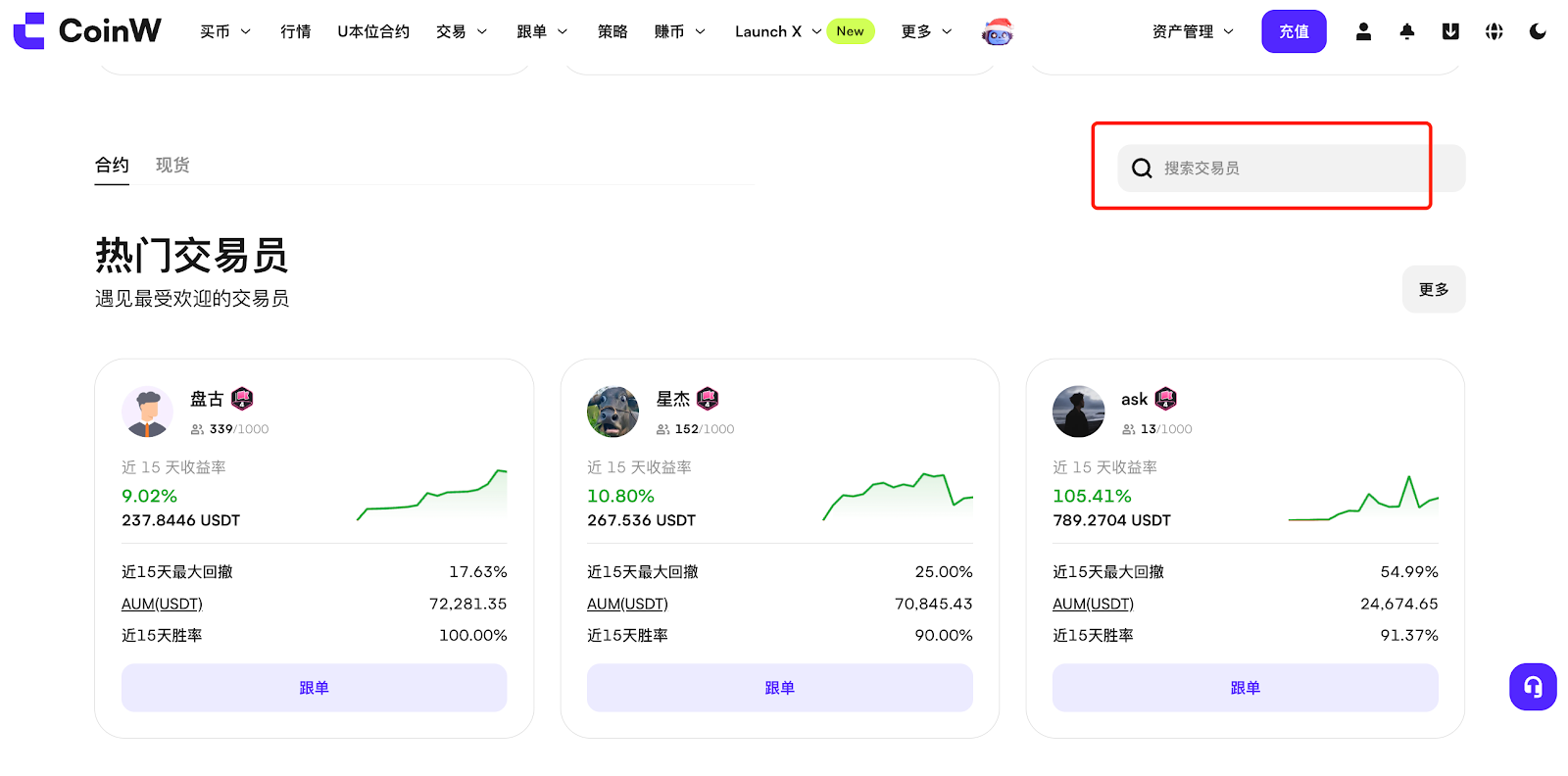Open the notifications bell
The height and width of the screenshot is (776, 1568).
click(1407, 31)
